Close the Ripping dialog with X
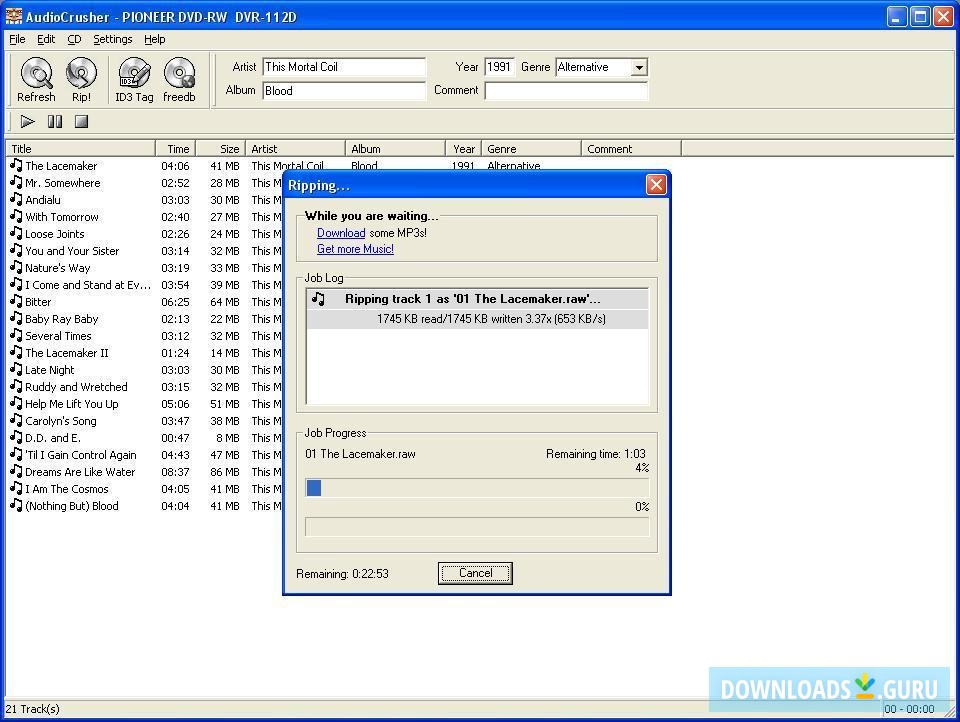960x722 pixels. point(656,184)
